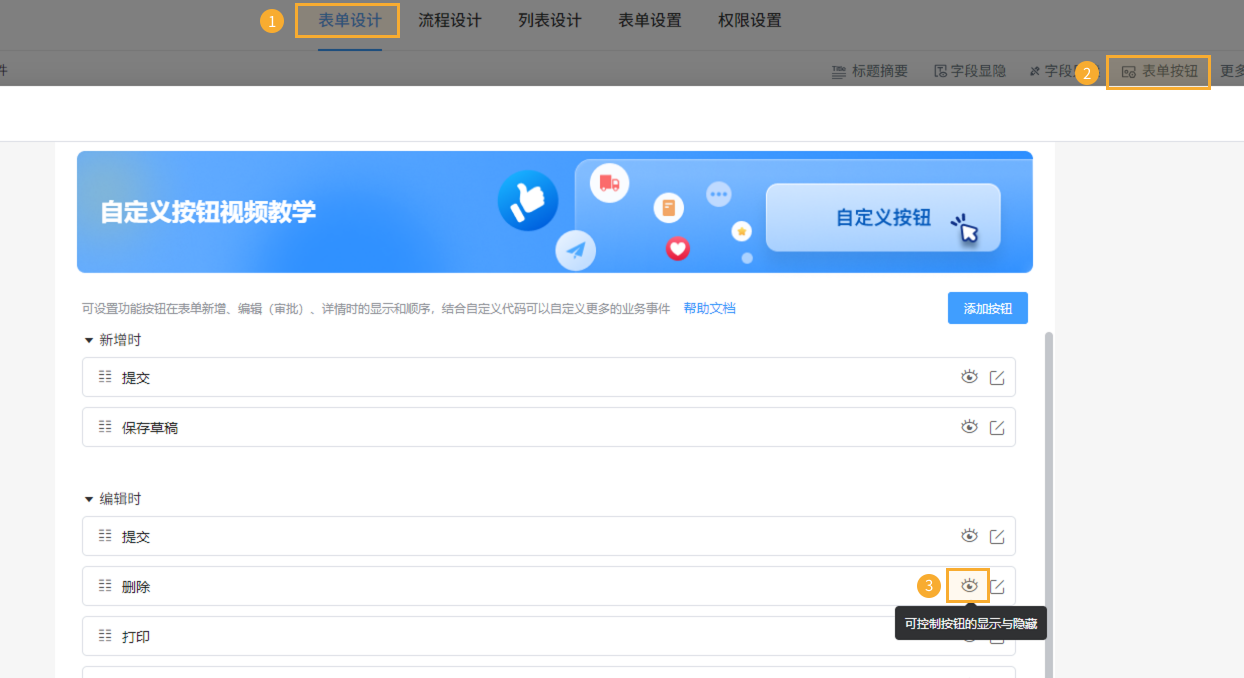Screen dimensions: 1244x678
Task: Go to the 表单设置 tab
Action: (650, 20)
